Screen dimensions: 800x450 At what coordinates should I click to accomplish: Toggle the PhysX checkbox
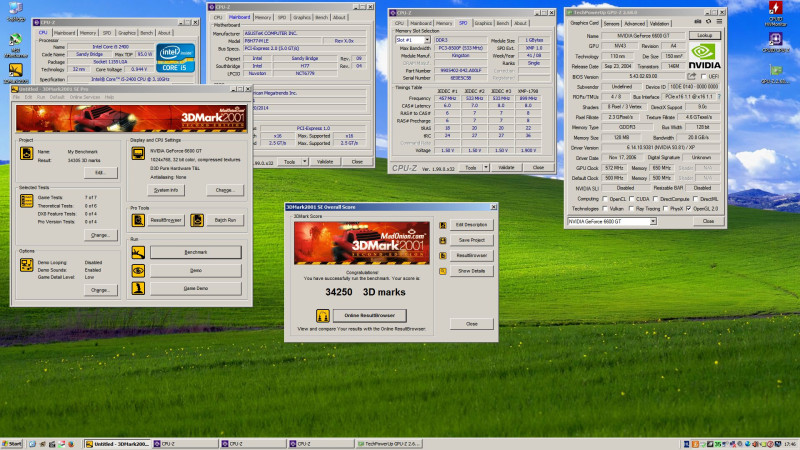coord(666,209)
